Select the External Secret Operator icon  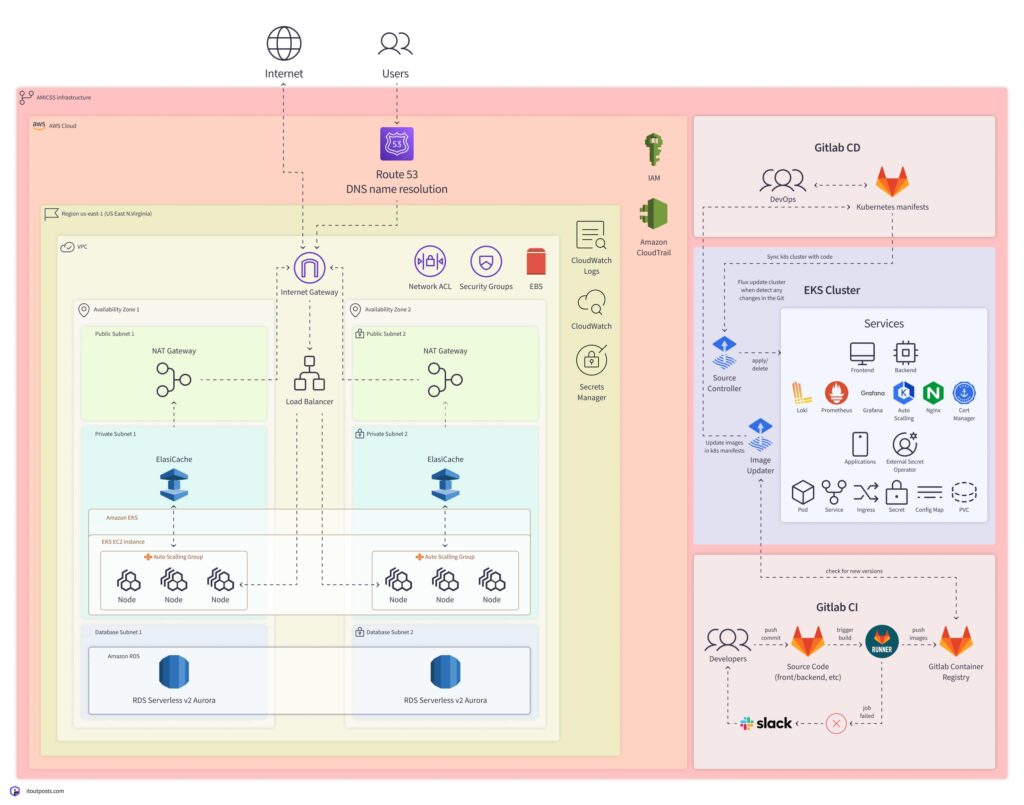pyautogui.click(x=904, y=444)
